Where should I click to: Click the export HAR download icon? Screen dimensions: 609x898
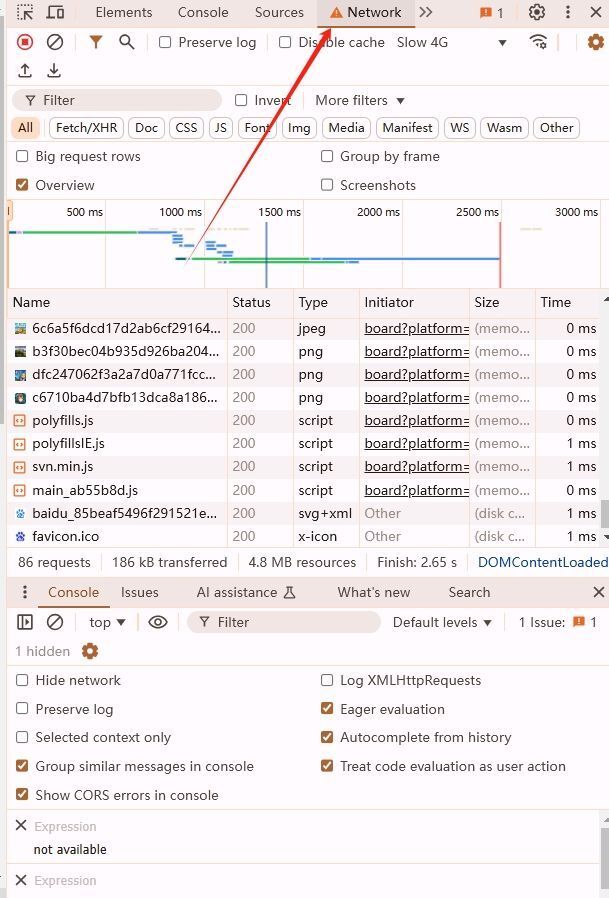54,71
